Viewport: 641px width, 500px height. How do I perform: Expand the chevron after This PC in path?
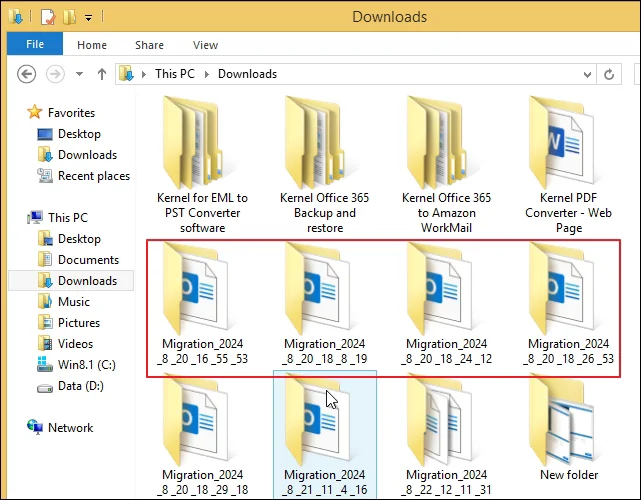click(x=207, y=74)
